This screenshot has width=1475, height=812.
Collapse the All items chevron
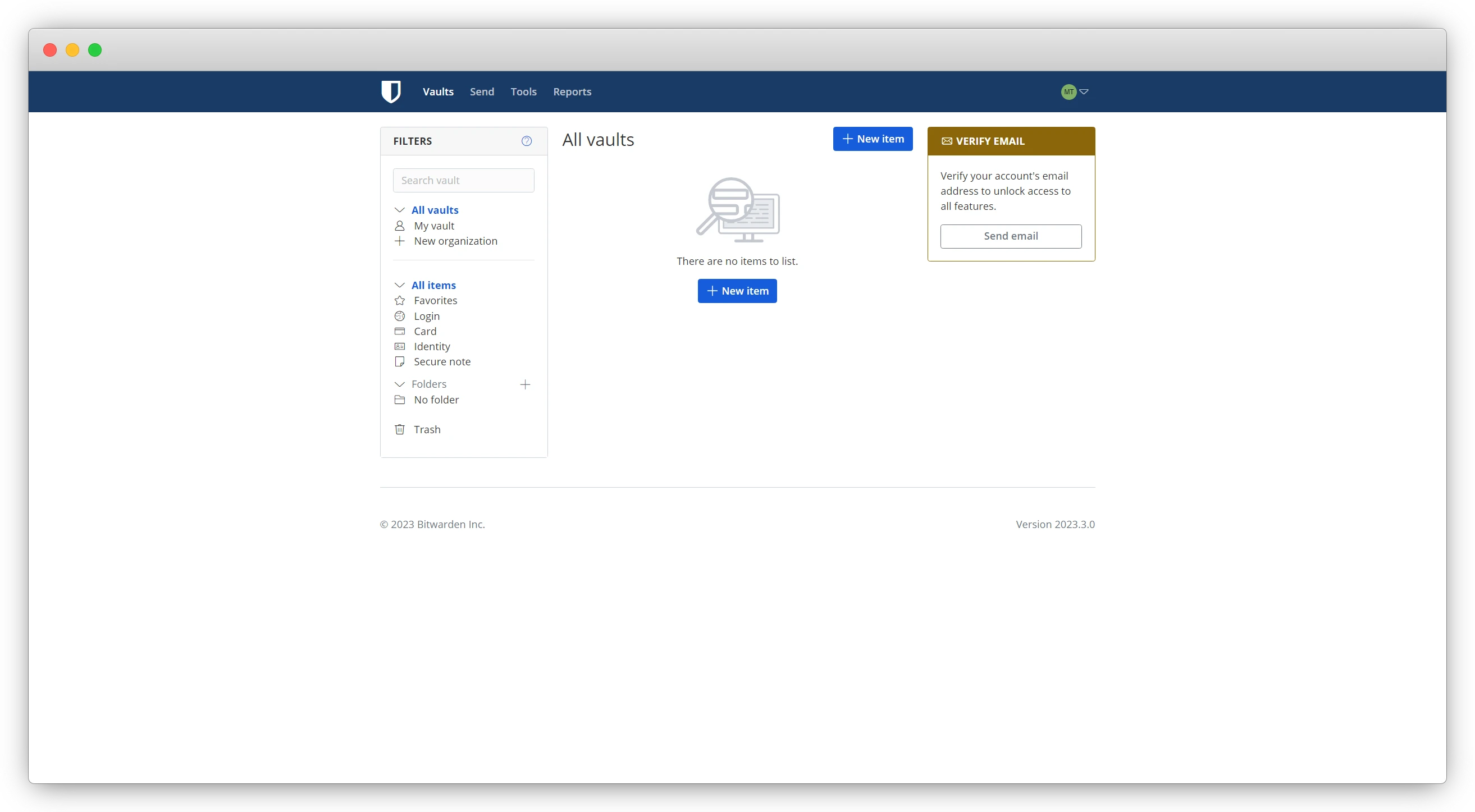point(400,285)
